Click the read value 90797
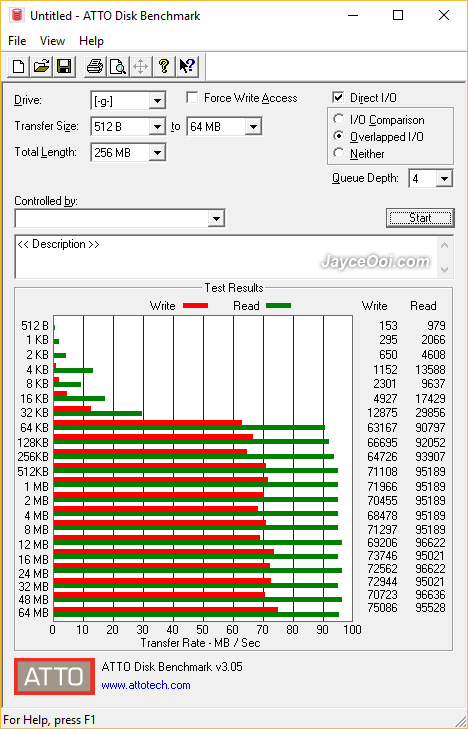This screenshot has width=468, height=729. click(429, 427)
